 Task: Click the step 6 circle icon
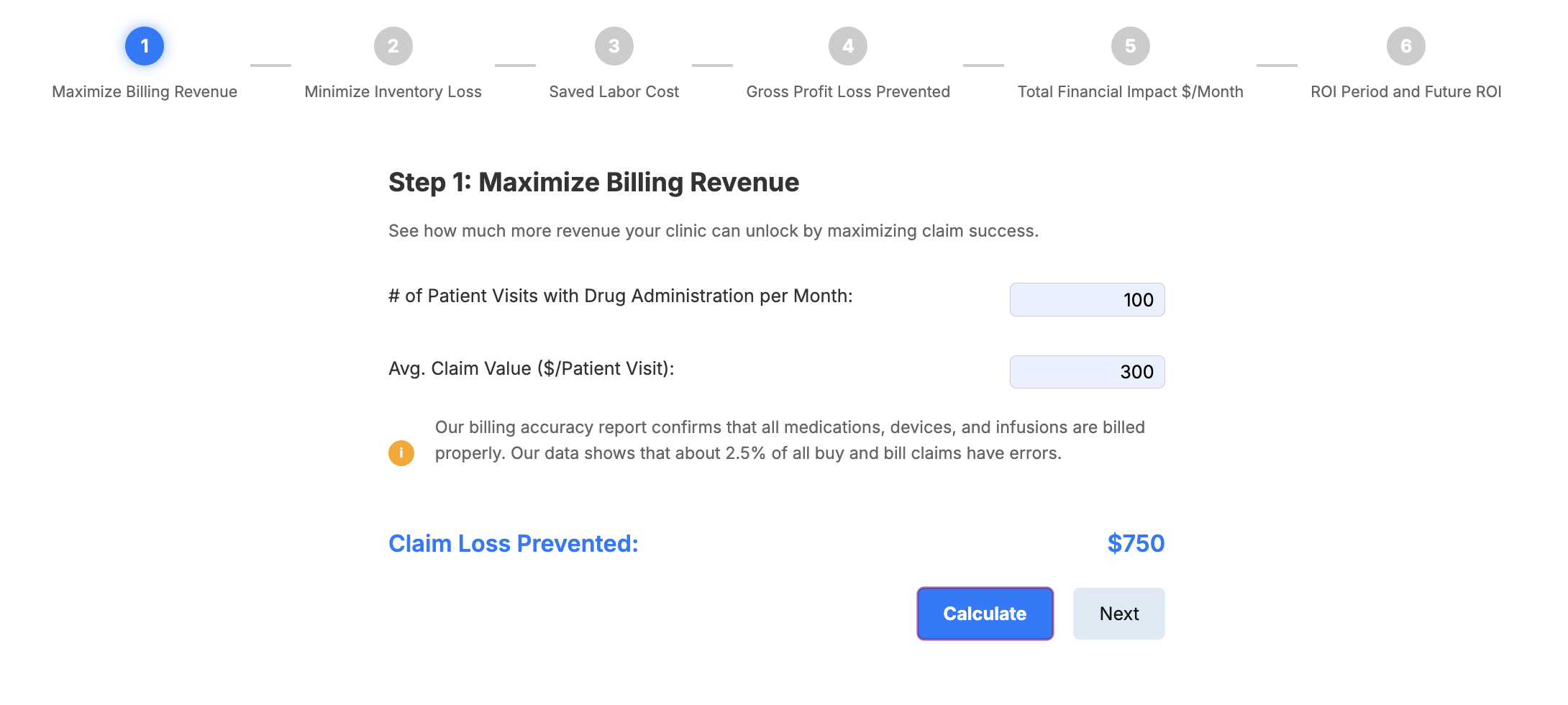click(x=1405, y=46)
